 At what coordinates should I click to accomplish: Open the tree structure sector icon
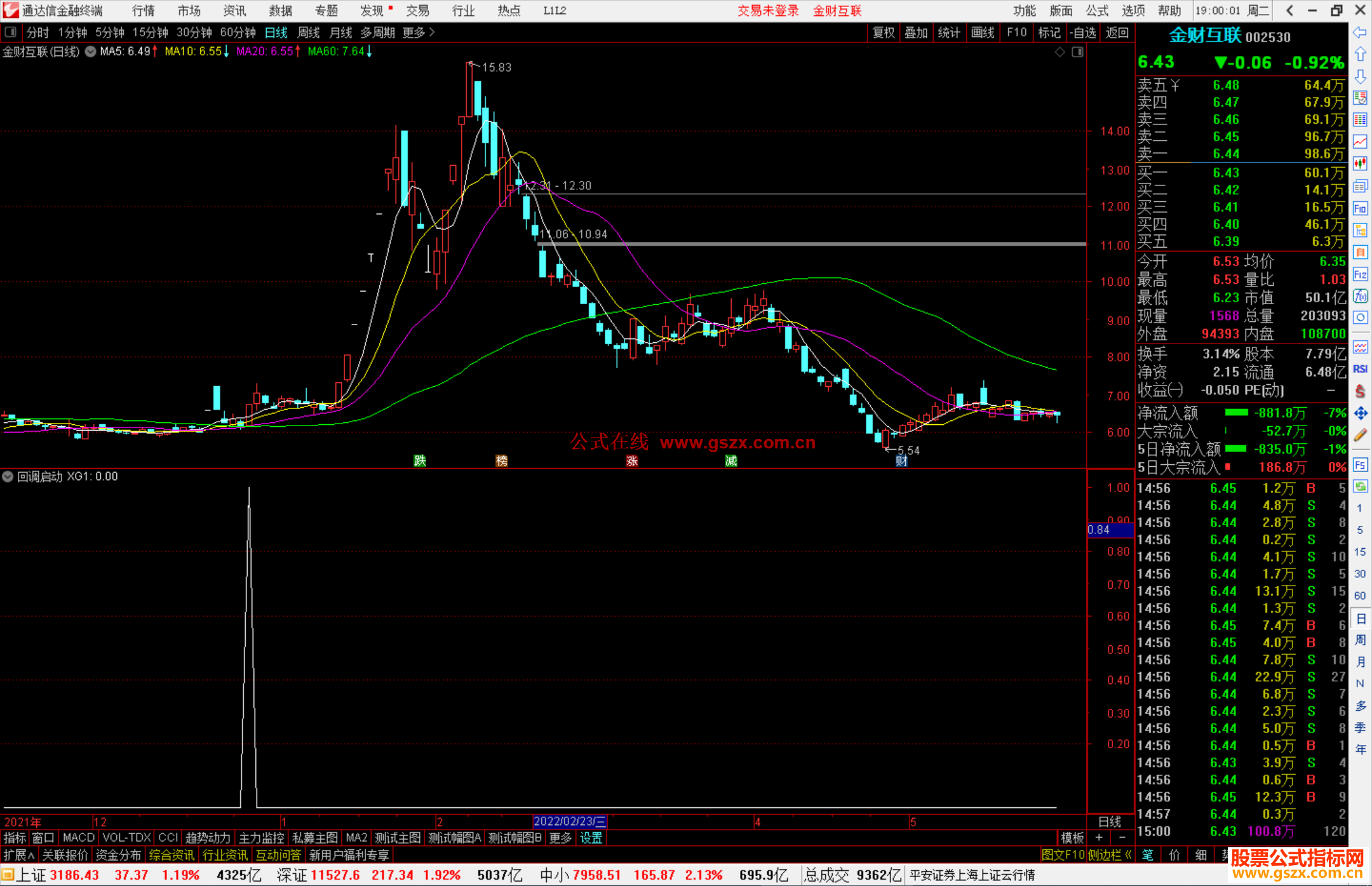point(1360,230)
